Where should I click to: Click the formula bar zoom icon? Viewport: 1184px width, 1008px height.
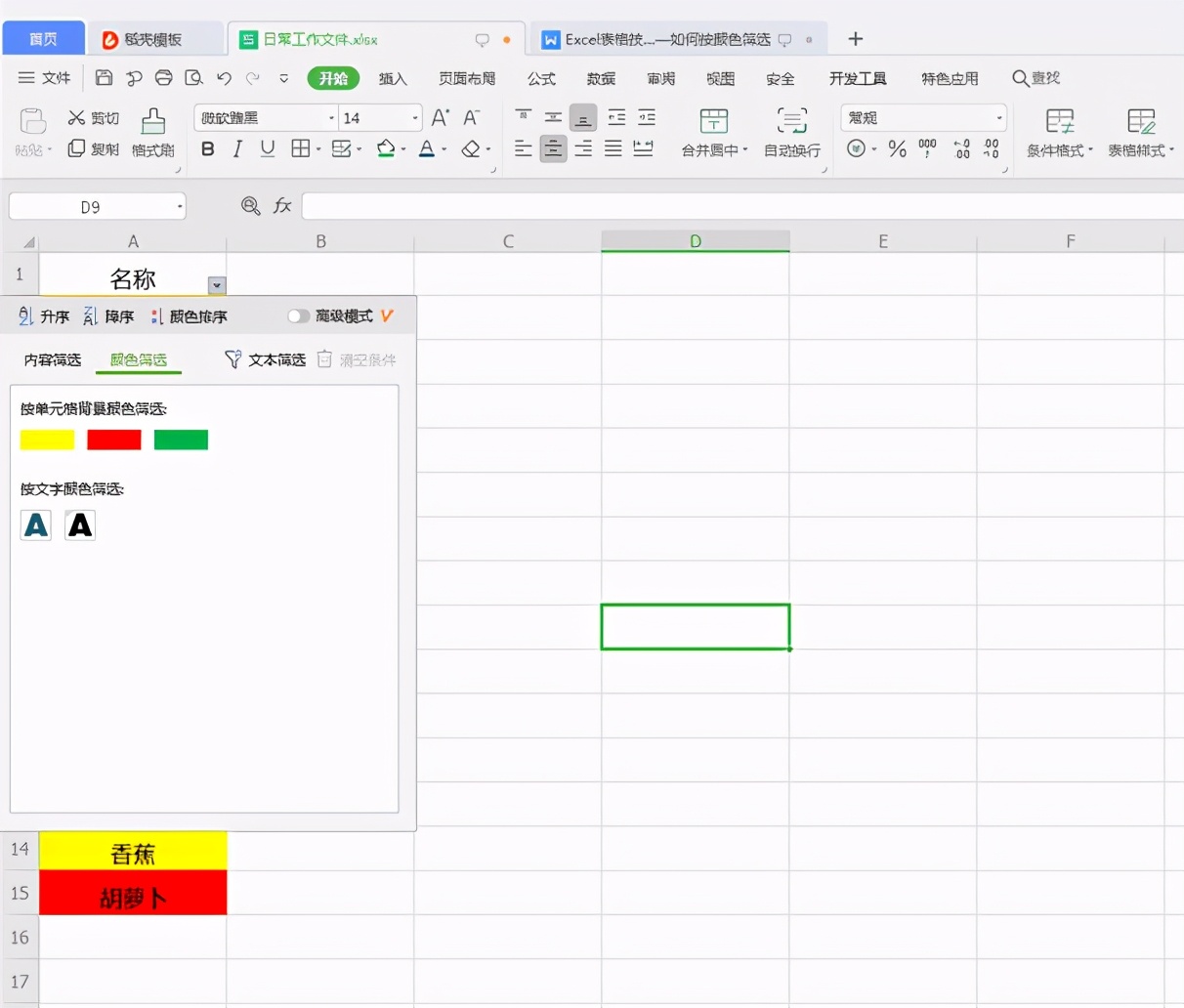[250, 206]
